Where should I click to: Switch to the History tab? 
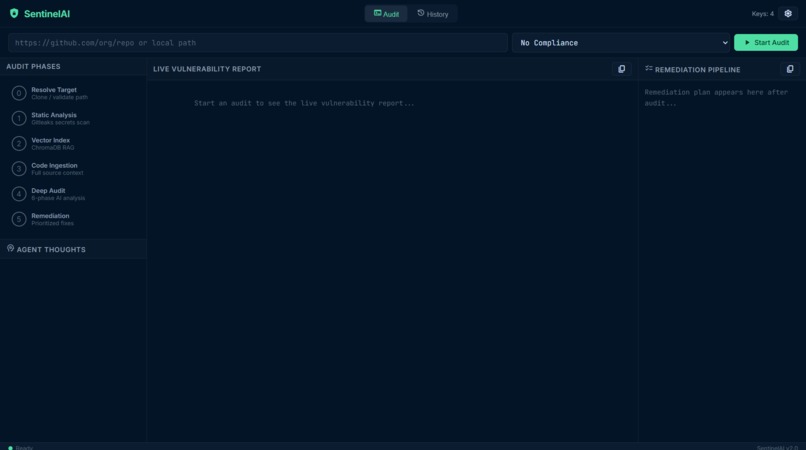pos(432,14)
